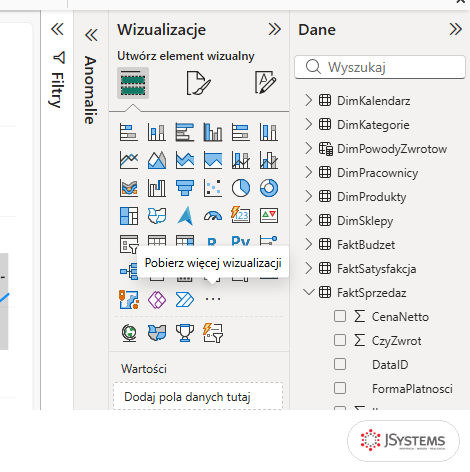Viewport: 470px width, 472px height.
Task: Click the DimSklepy table name
Action: (365, 221)
